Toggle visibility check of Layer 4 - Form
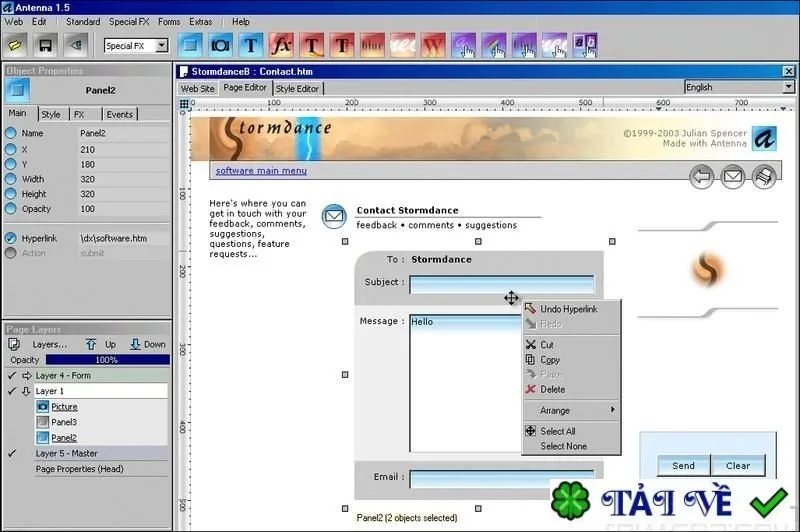The height and width of the screenshot is (532, 800). tap(12, 375)
